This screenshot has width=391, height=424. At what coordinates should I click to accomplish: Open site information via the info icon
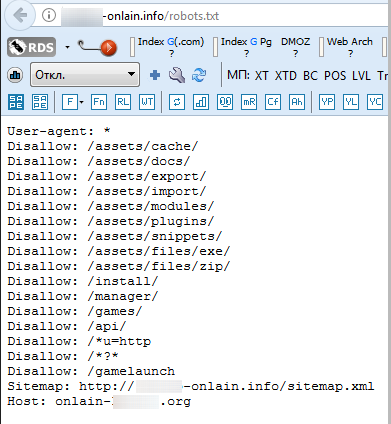point(49,15)
